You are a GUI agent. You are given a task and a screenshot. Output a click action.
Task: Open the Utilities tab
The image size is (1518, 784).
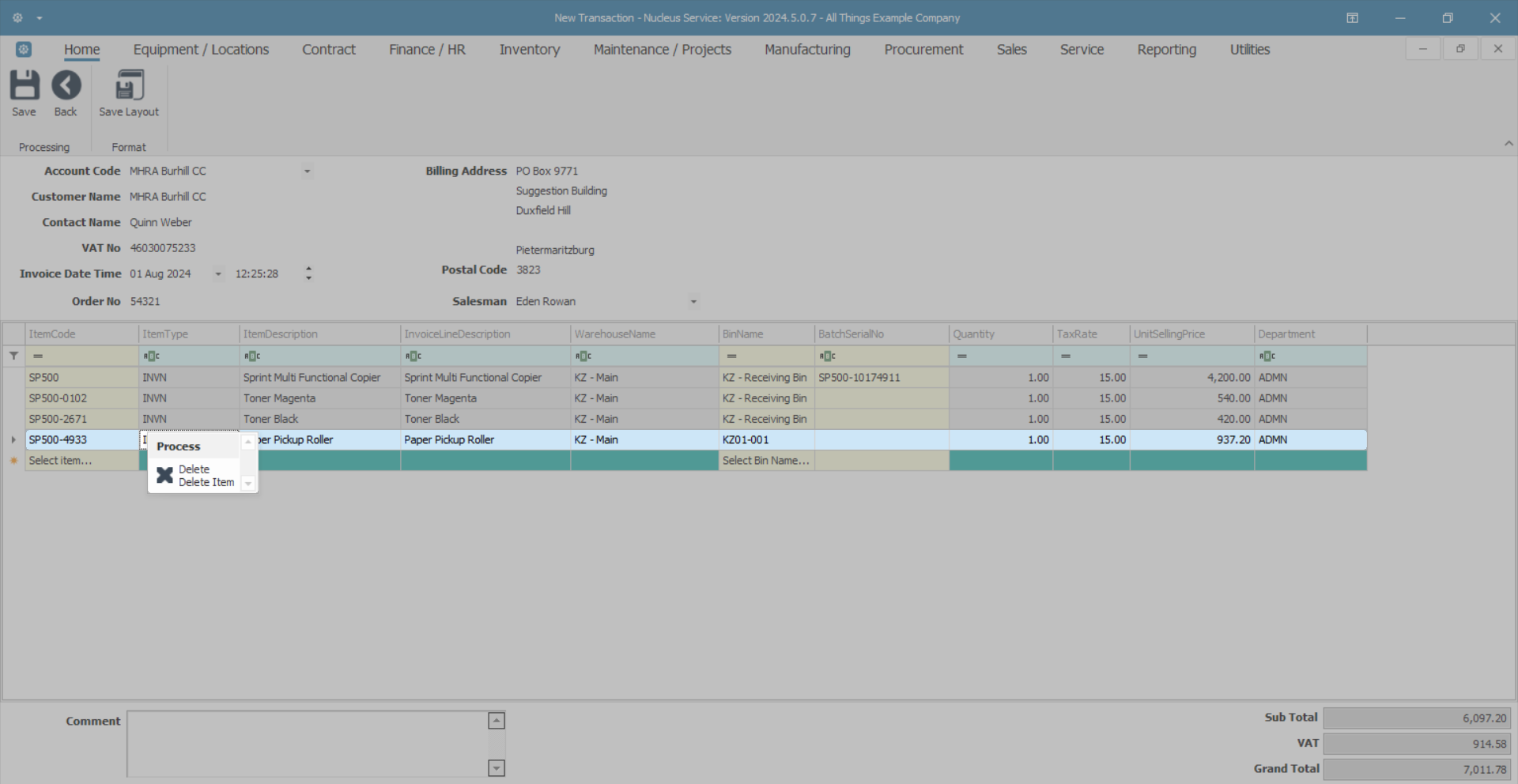click(1250, 49)
